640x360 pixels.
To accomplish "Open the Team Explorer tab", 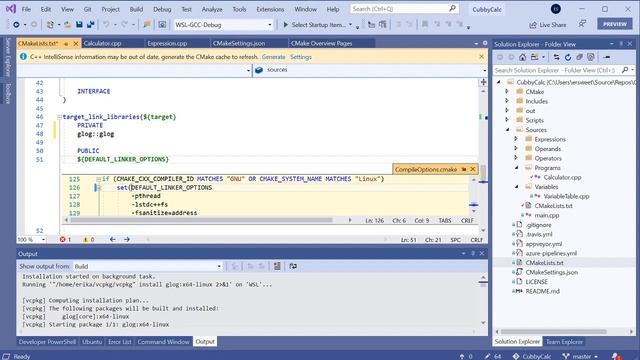I will (x=564, y=342).
